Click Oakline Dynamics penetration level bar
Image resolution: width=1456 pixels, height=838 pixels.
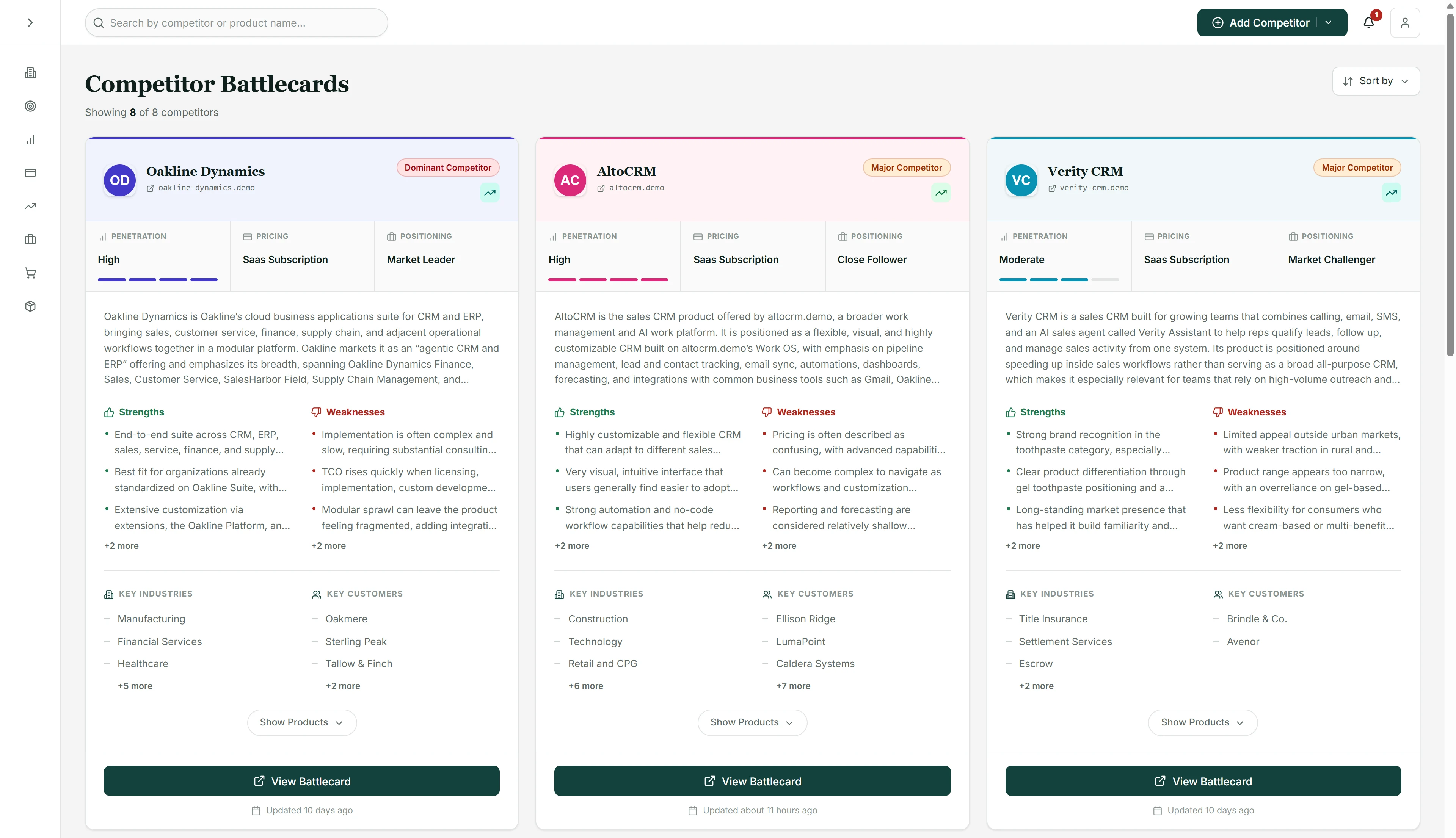[157, 279]
